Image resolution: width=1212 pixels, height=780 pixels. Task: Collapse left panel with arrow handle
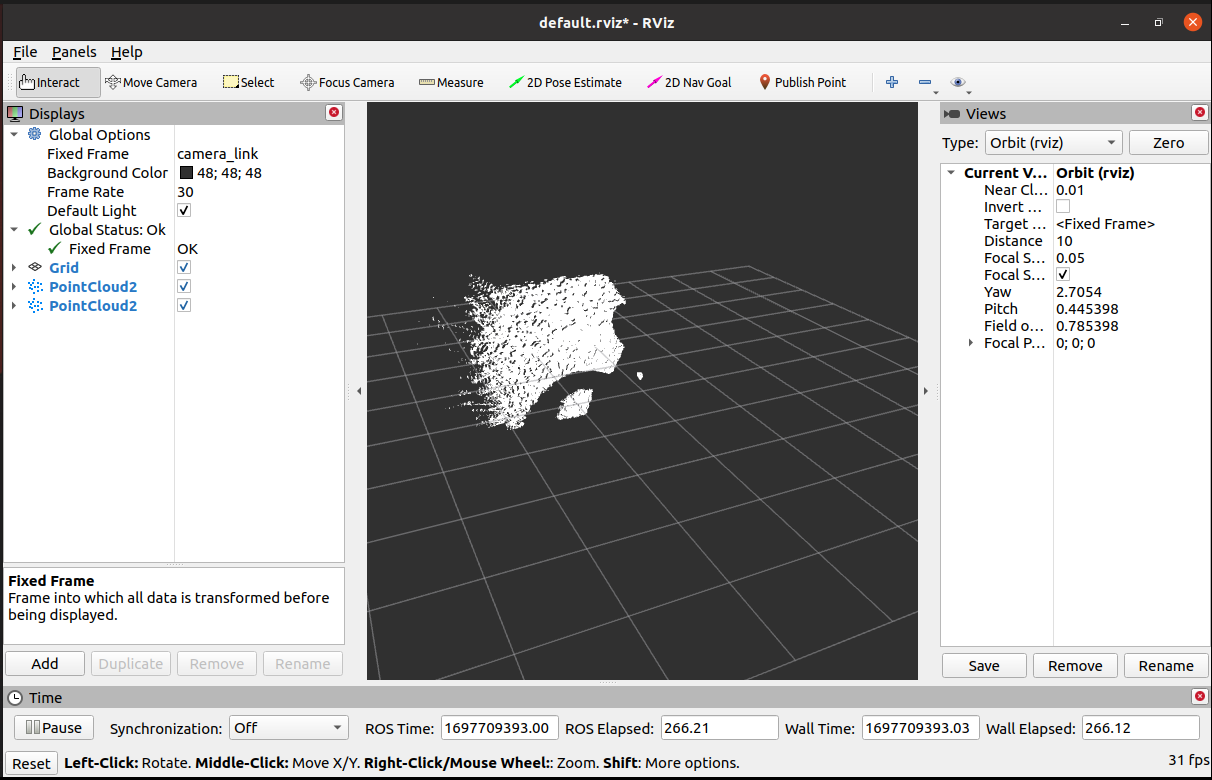point(359,391)
